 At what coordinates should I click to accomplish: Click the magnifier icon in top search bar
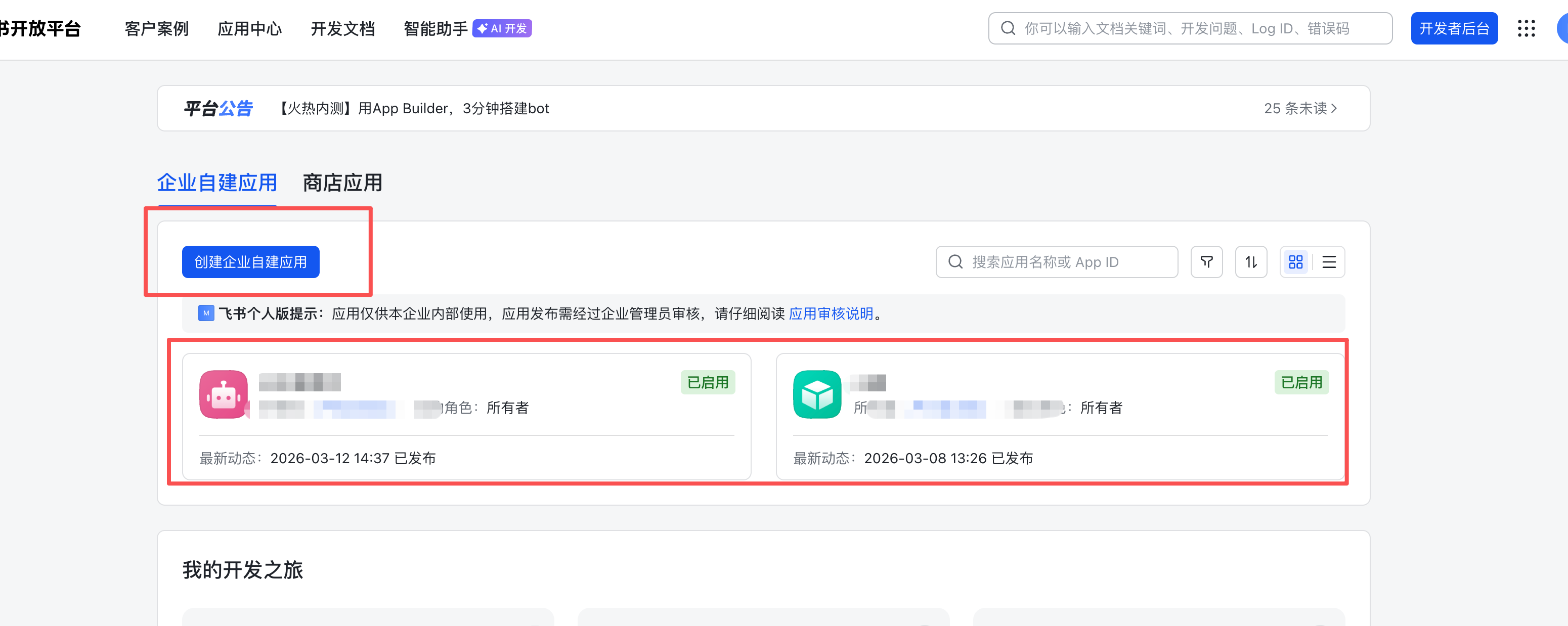click(1008, 29)
